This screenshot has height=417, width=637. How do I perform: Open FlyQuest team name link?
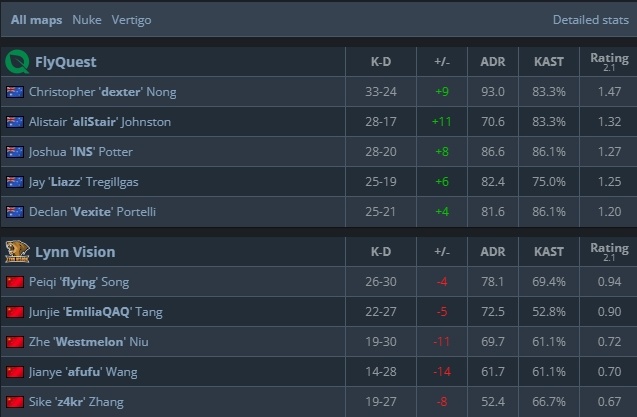click(66, 62)
